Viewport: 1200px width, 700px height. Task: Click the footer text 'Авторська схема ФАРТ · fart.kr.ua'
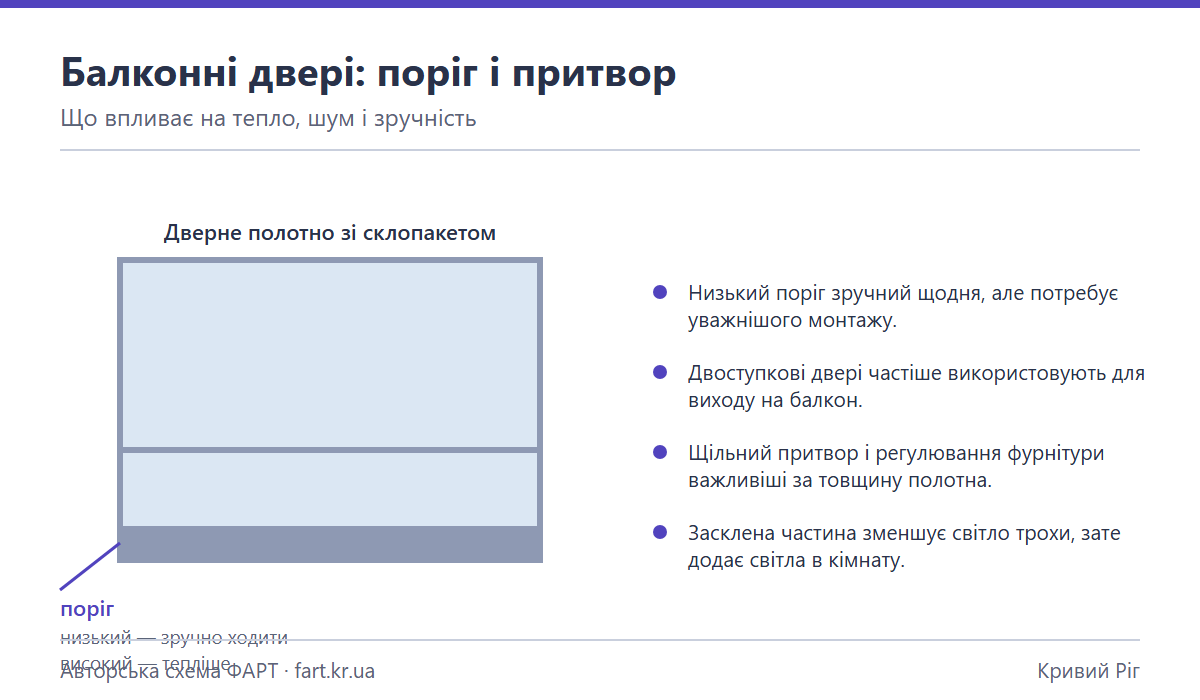[218, 671]
